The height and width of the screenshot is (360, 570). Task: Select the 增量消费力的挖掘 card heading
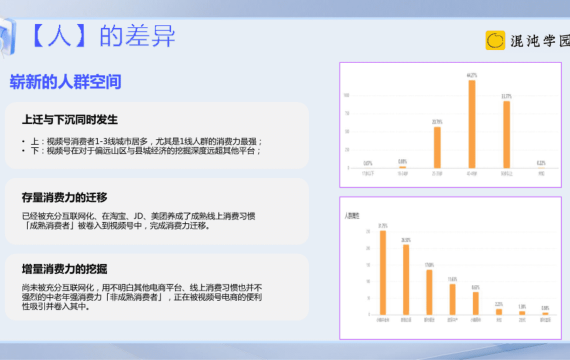point(64,269)
